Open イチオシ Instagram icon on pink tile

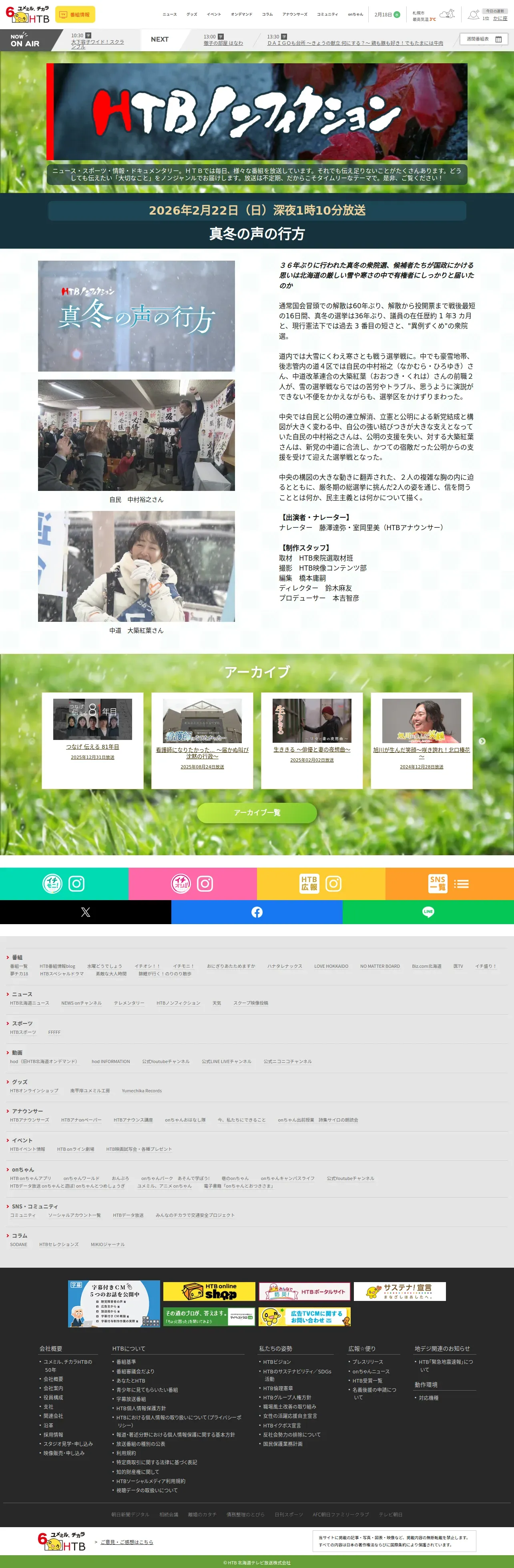point(205,883)
